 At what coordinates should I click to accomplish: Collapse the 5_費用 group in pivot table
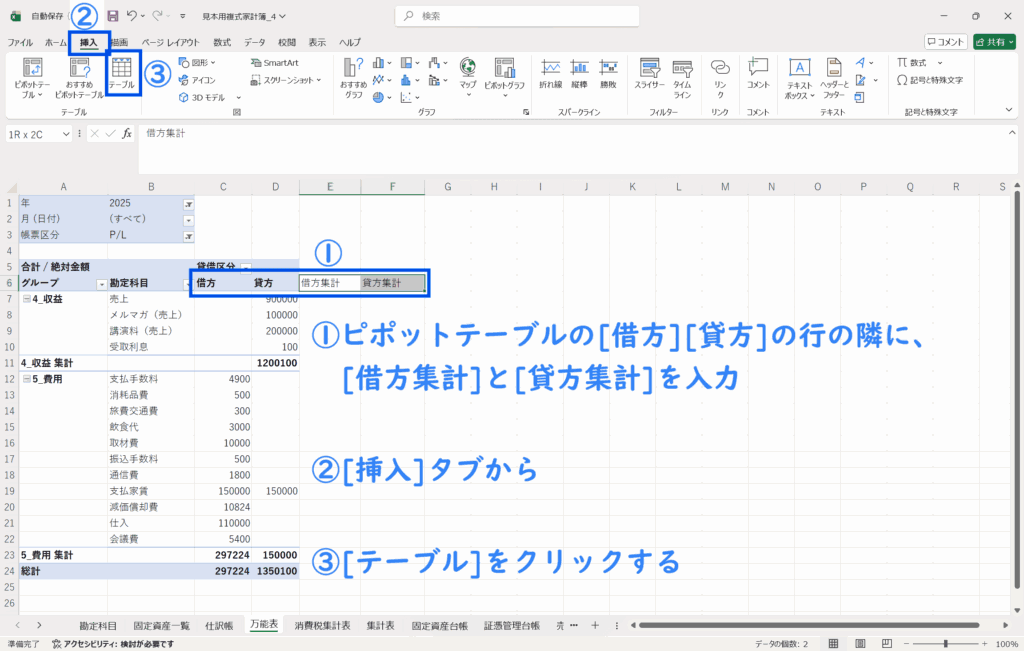[x=26, y=379]
